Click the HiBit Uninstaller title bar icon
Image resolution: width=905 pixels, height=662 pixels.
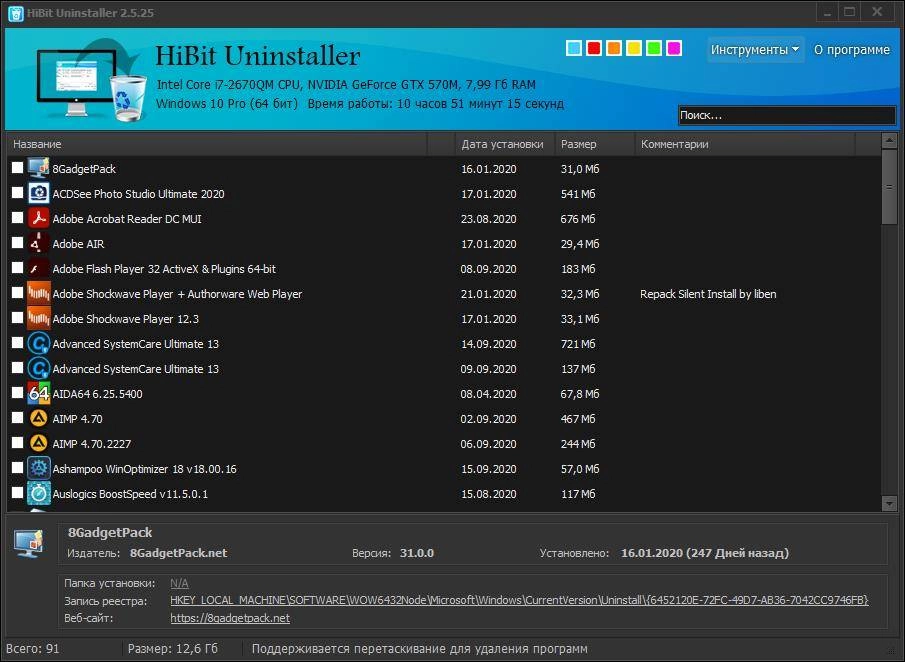(x=16, y=13)
